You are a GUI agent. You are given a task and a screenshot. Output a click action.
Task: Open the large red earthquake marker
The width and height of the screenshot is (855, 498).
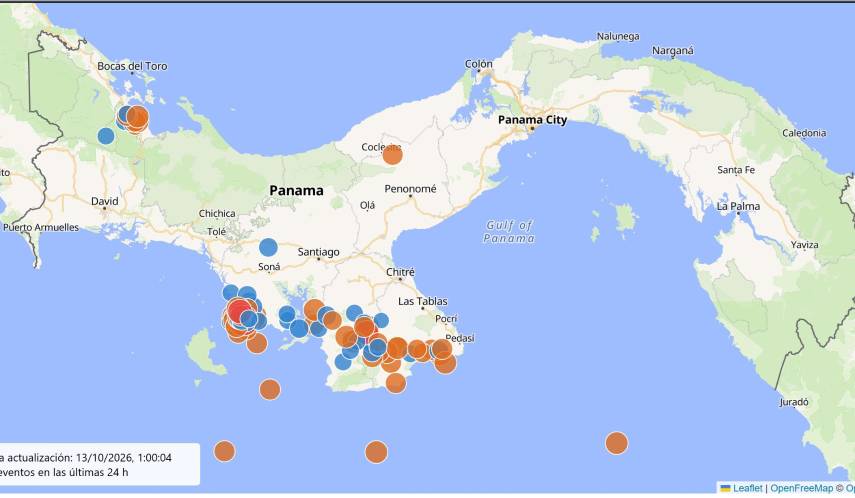click(239, 311)
